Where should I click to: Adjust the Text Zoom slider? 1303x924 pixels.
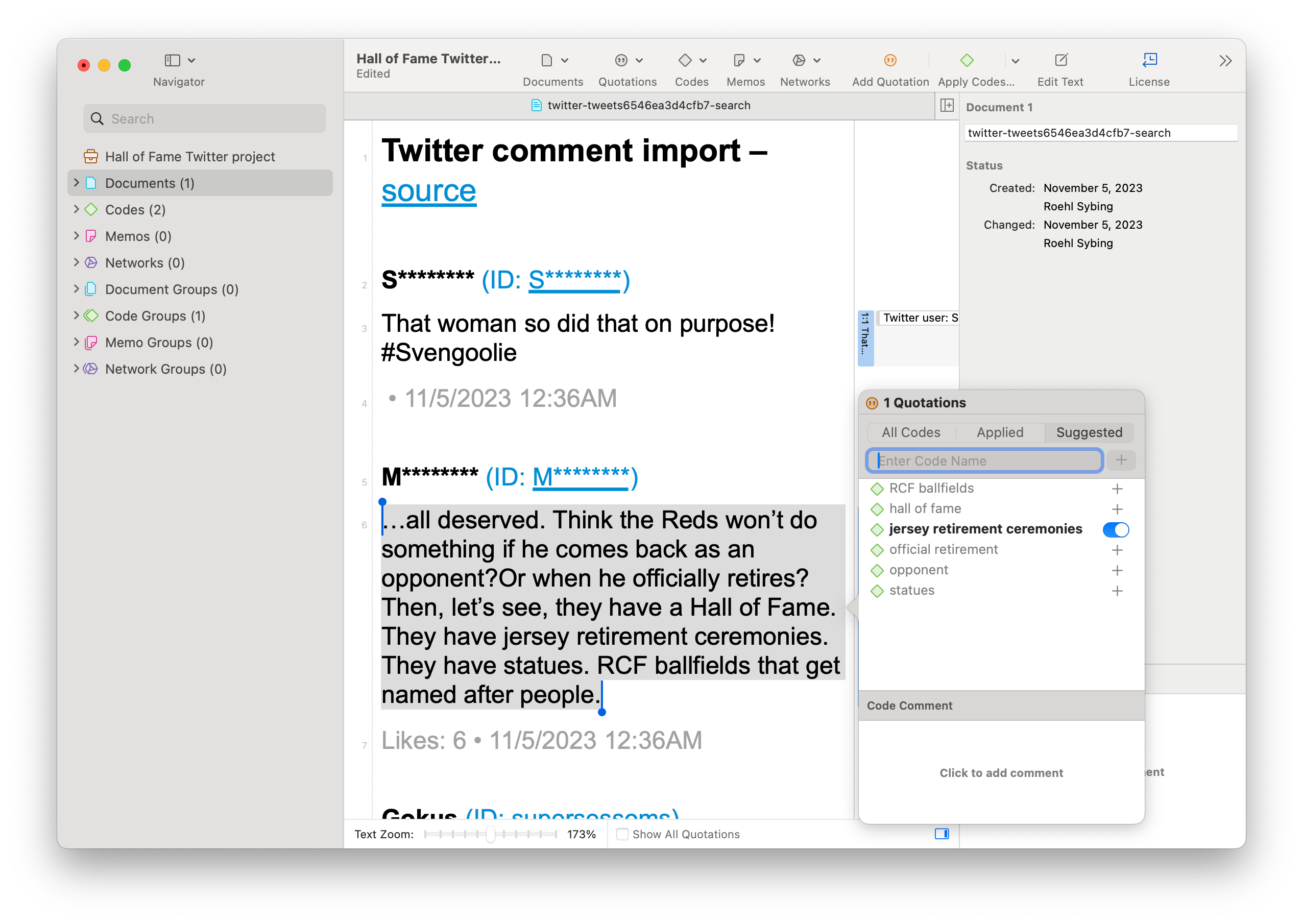pos(490,834)
